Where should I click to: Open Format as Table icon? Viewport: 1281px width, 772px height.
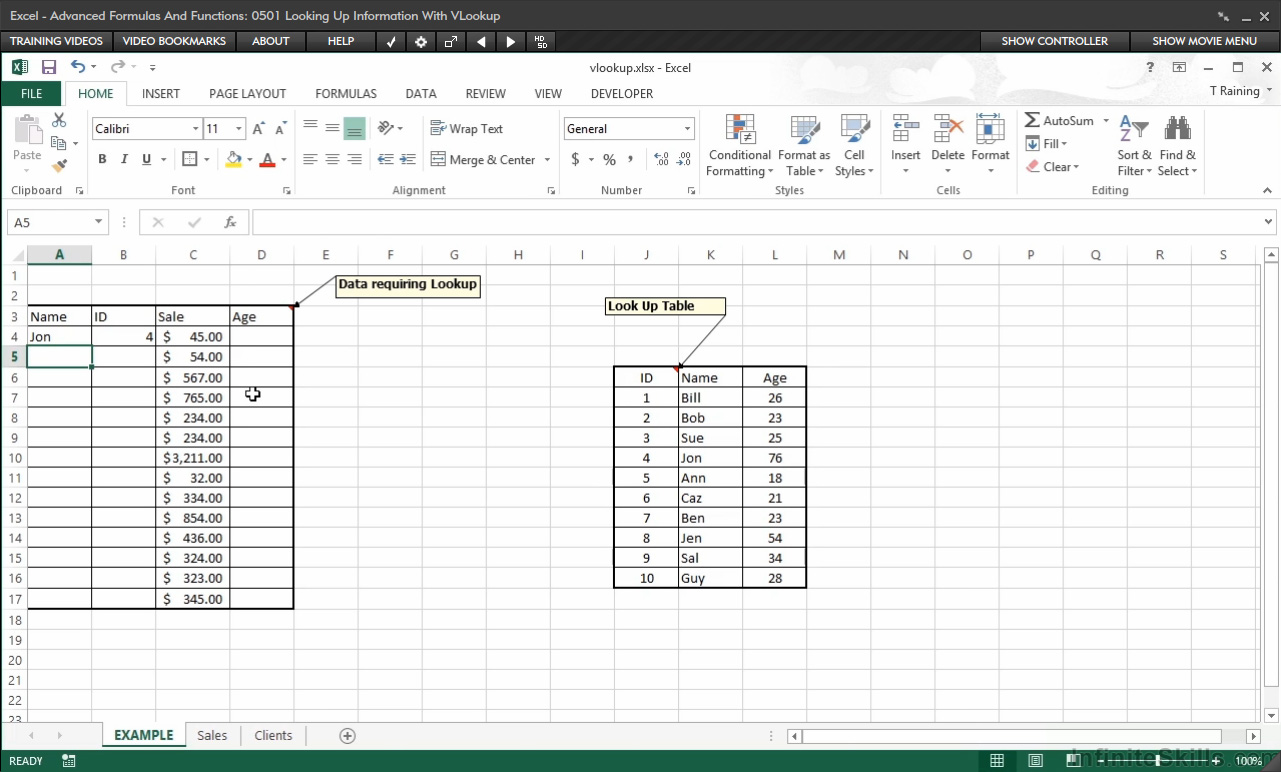[805, 130]
